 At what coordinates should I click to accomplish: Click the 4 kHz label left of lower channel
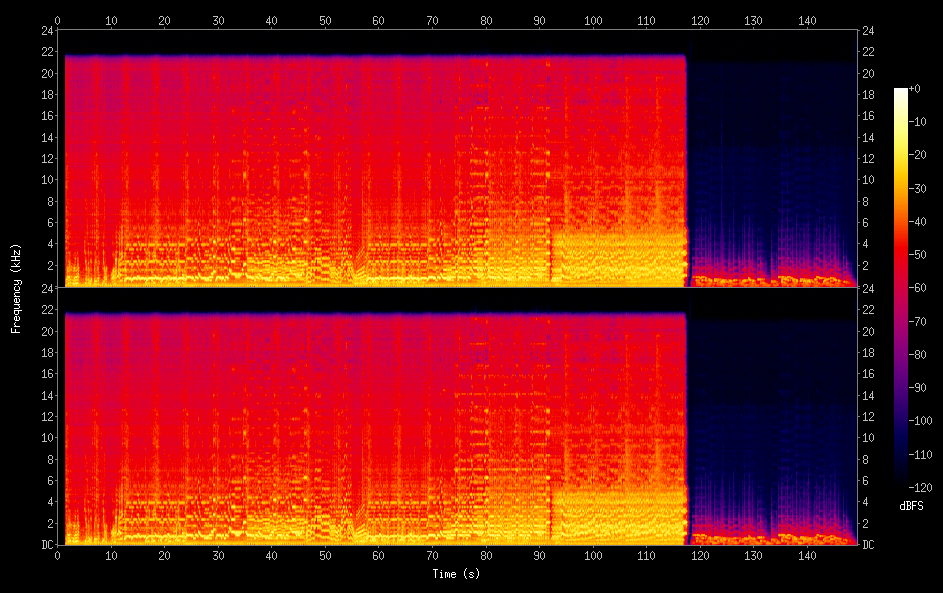coord(49,502)
